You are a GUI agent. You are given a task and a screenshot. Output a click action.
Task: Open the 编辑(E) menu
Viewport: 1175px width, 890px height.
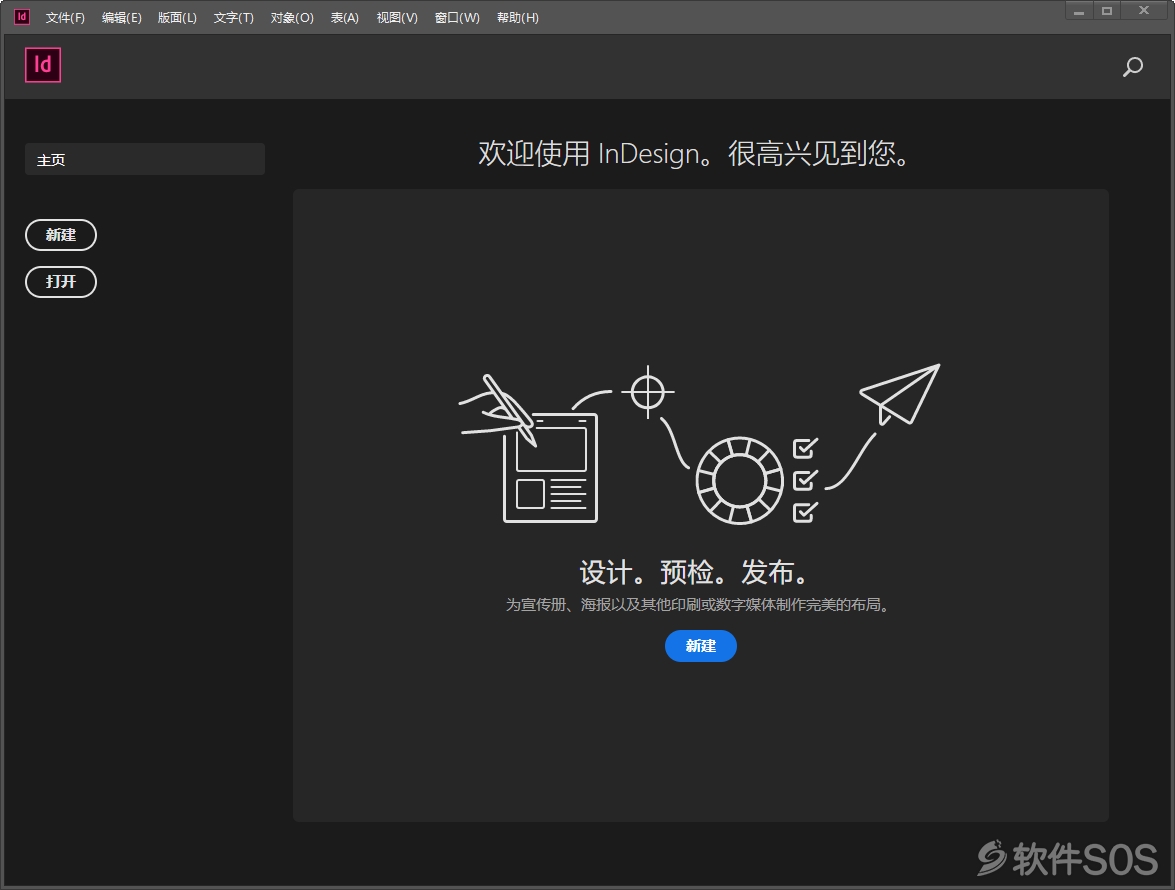[121, 17]
